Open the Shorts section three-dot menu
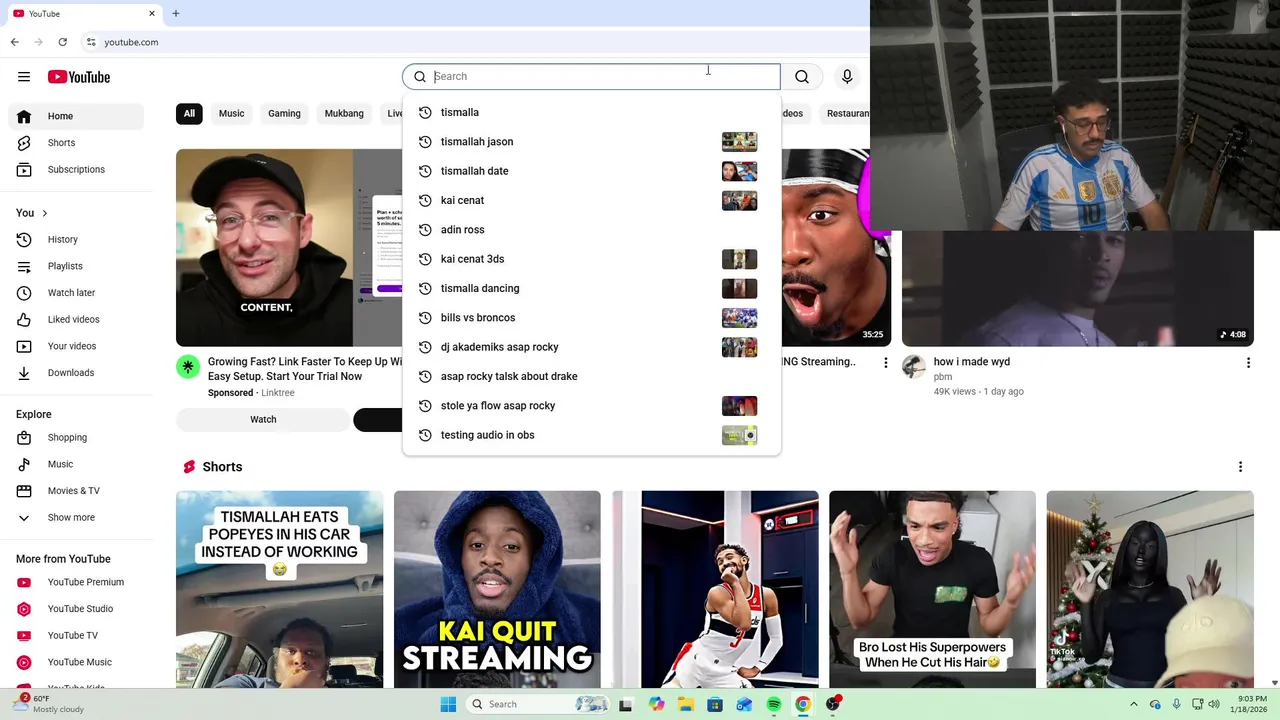The image size is (1280, 720). (x=1240, y=467)
